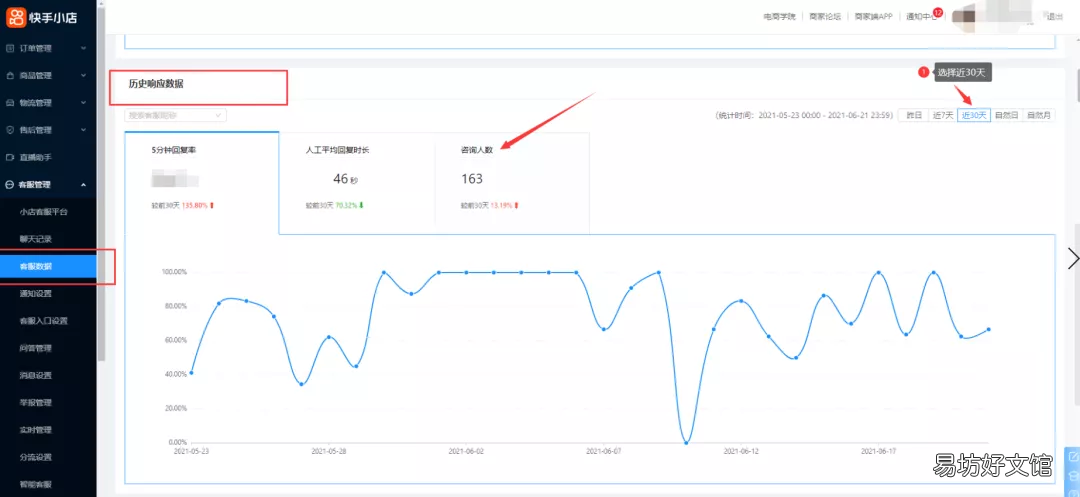Open the 商家论坛 link
The width and height of the screenshot is (1080, 497).
[x=825, y=17]
